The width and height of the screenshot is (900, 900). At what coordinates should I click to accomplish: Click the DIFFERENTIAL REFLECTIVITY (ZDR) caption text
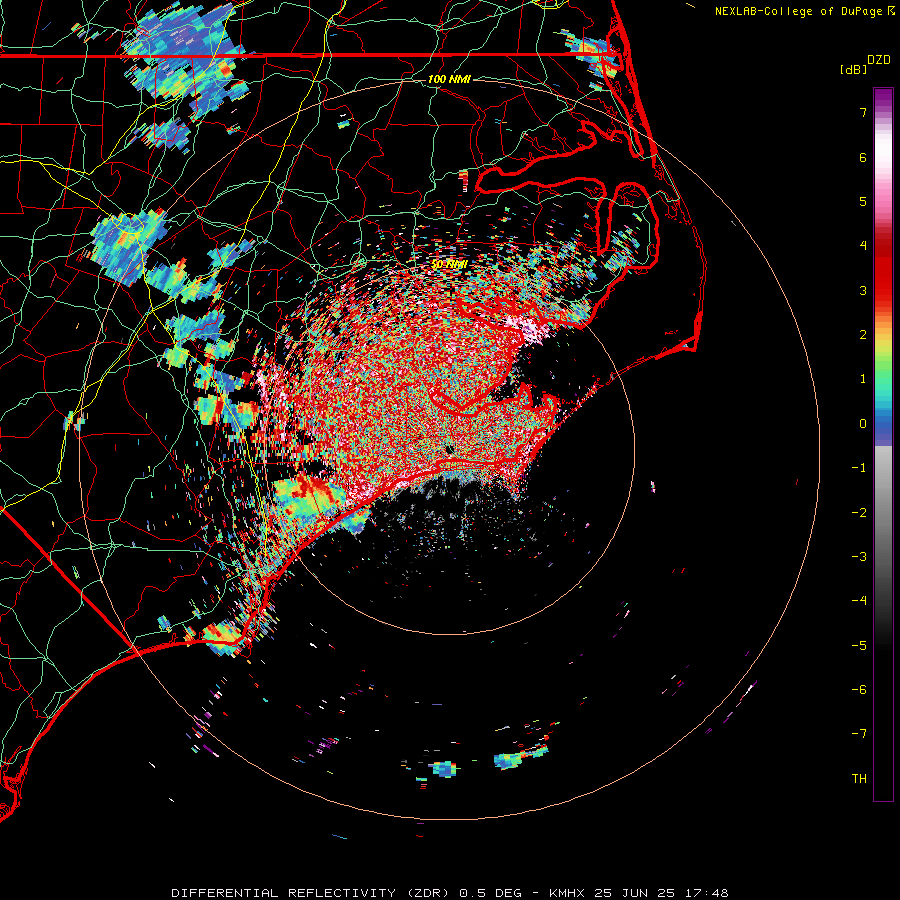[x=312, y=893]
